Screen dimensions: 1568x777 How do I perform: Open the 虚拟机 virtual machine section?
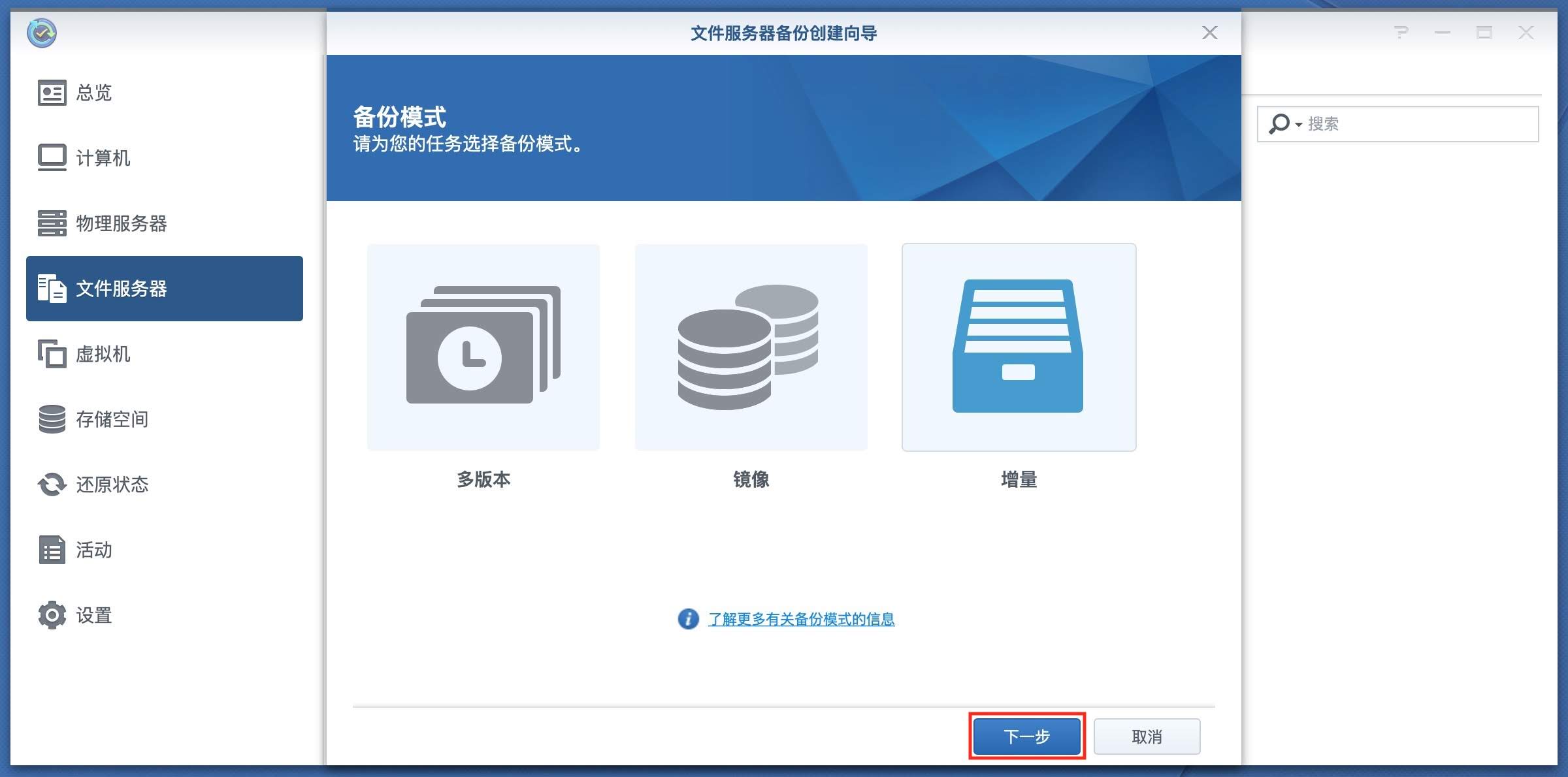point(102,354)
